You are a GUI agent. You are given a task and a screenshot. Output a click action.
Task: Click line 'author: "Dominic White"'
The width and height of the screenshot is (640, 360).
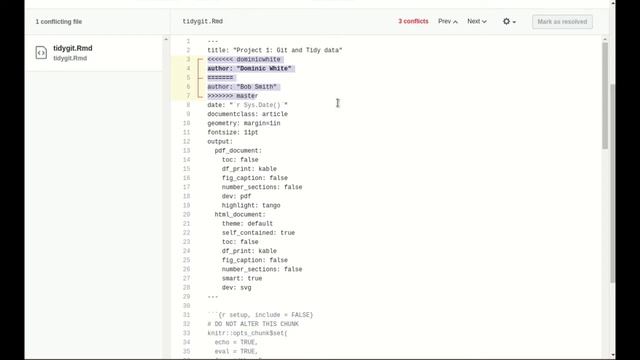[x=249, y=69]
